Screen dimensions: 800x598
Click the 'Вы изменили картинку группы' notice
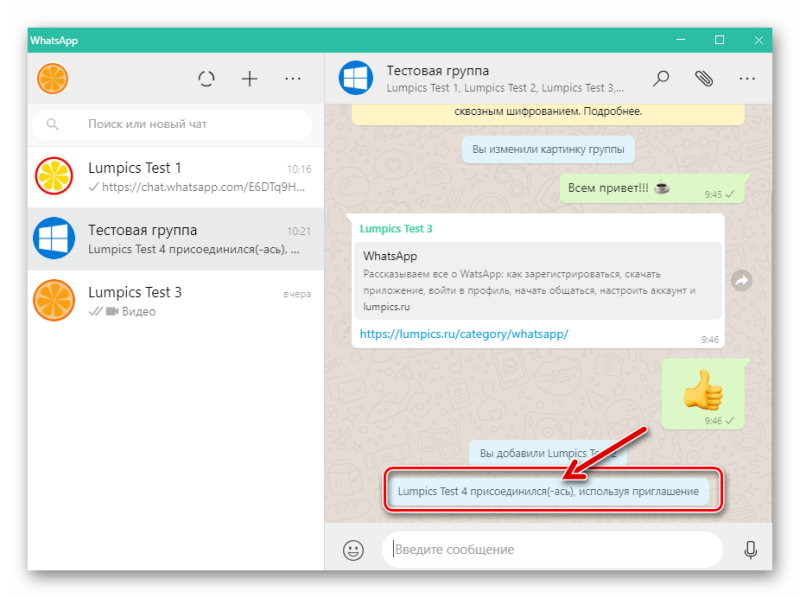pyautogui.click(x=548, y=150)
